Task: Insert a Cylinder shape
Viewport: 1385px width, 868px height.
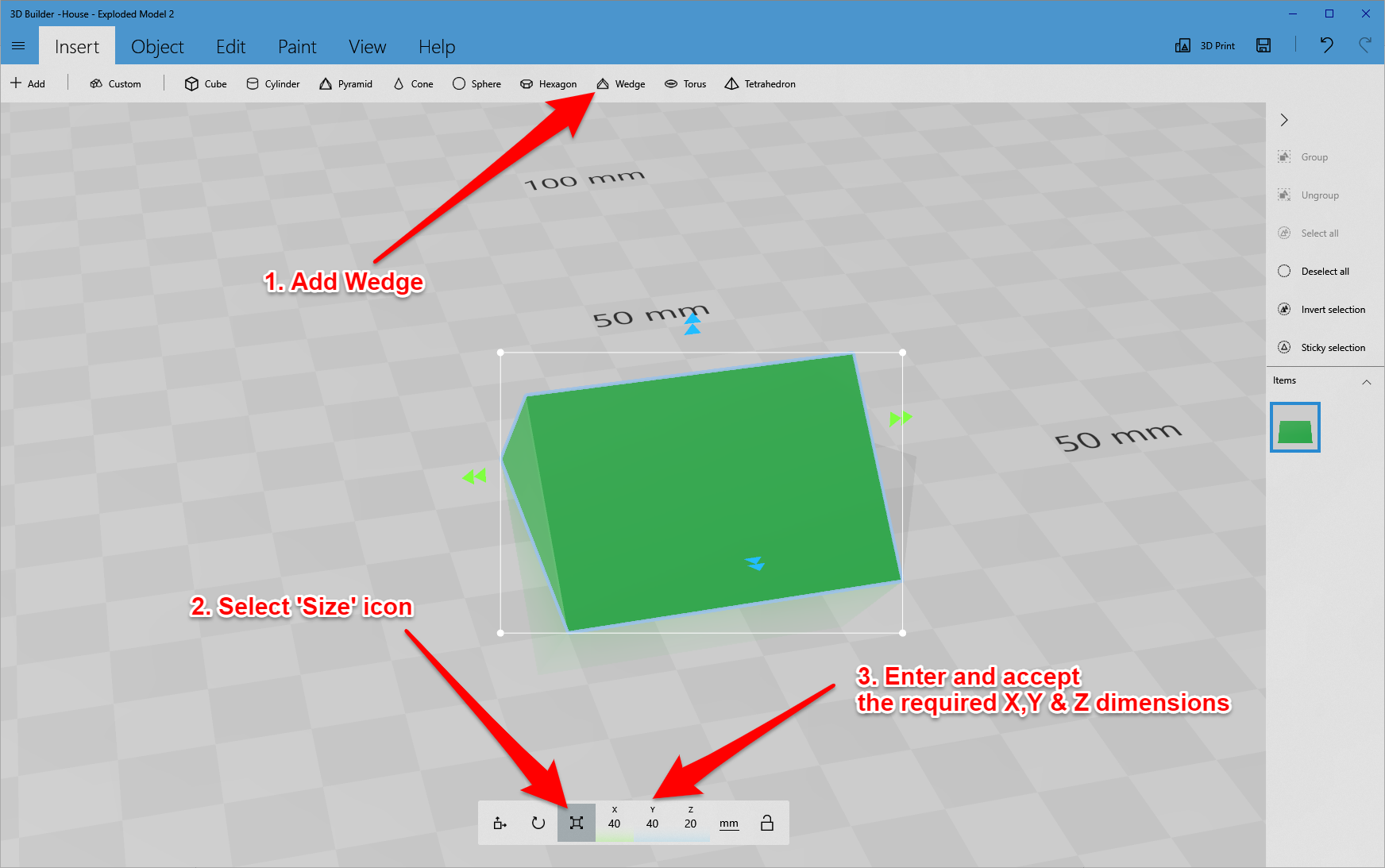Action: (x=273, y=83)
